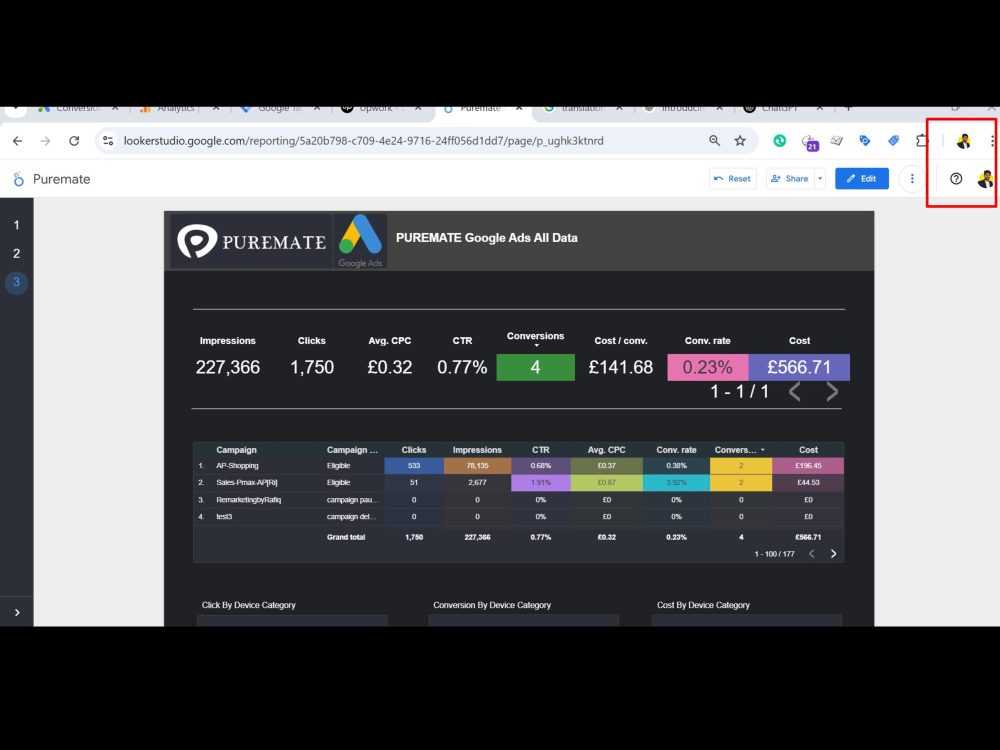Go to next page of campaign table

[833, 554]
